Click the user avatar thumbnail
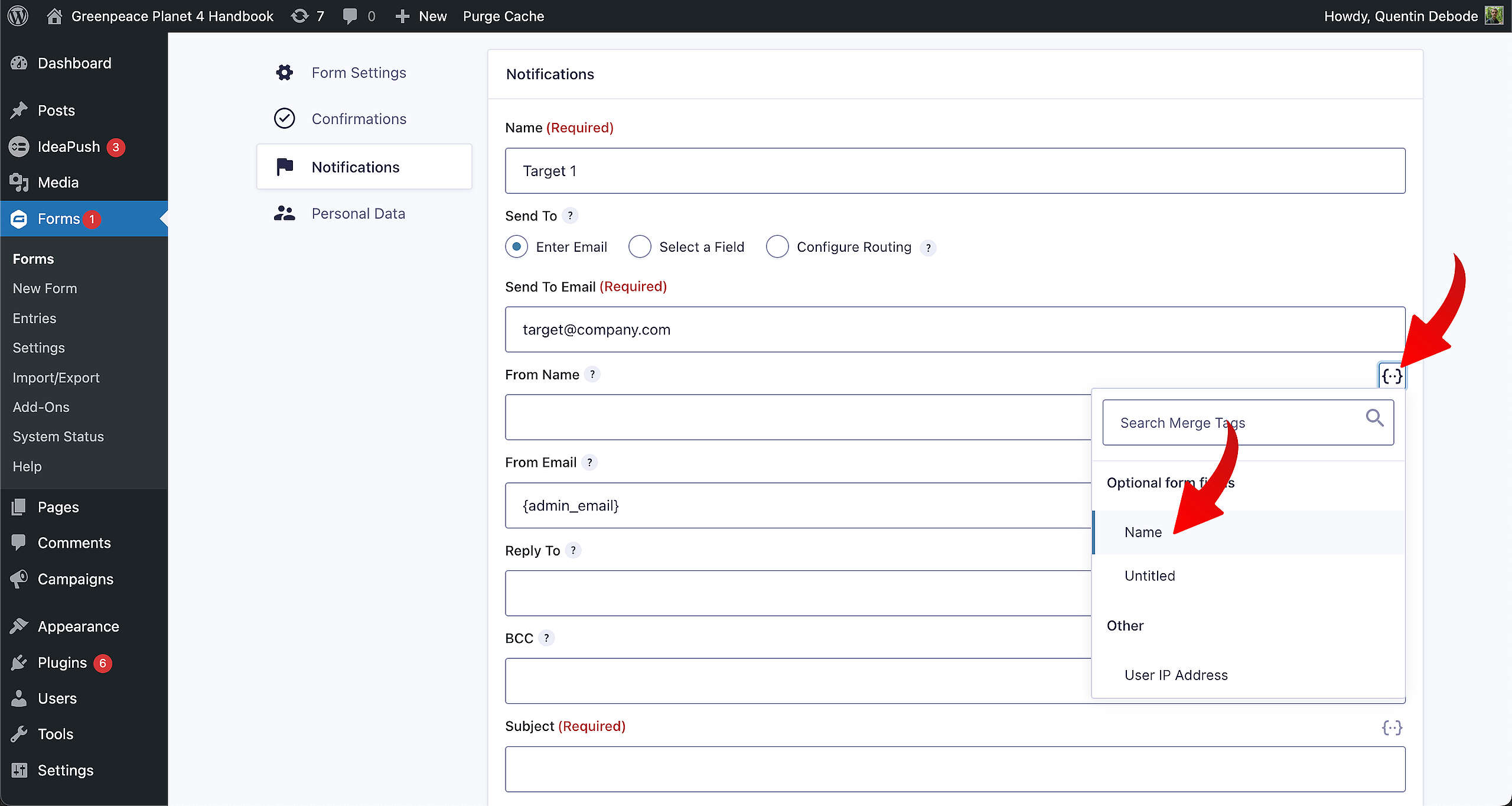Viewport: 1512px width, 806px height. [1494, 15]
